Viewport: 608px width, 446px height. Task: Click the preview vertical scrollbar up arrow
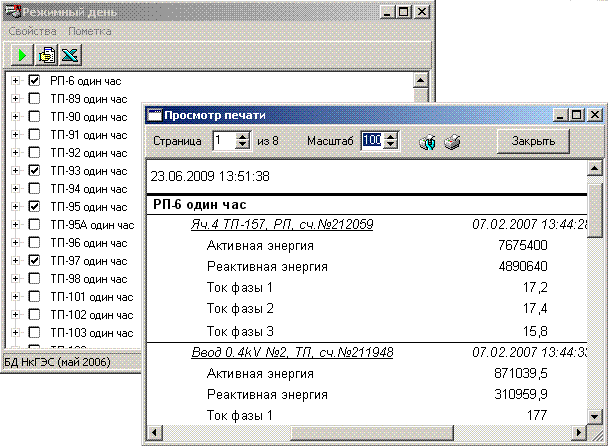tap(594, 169)
